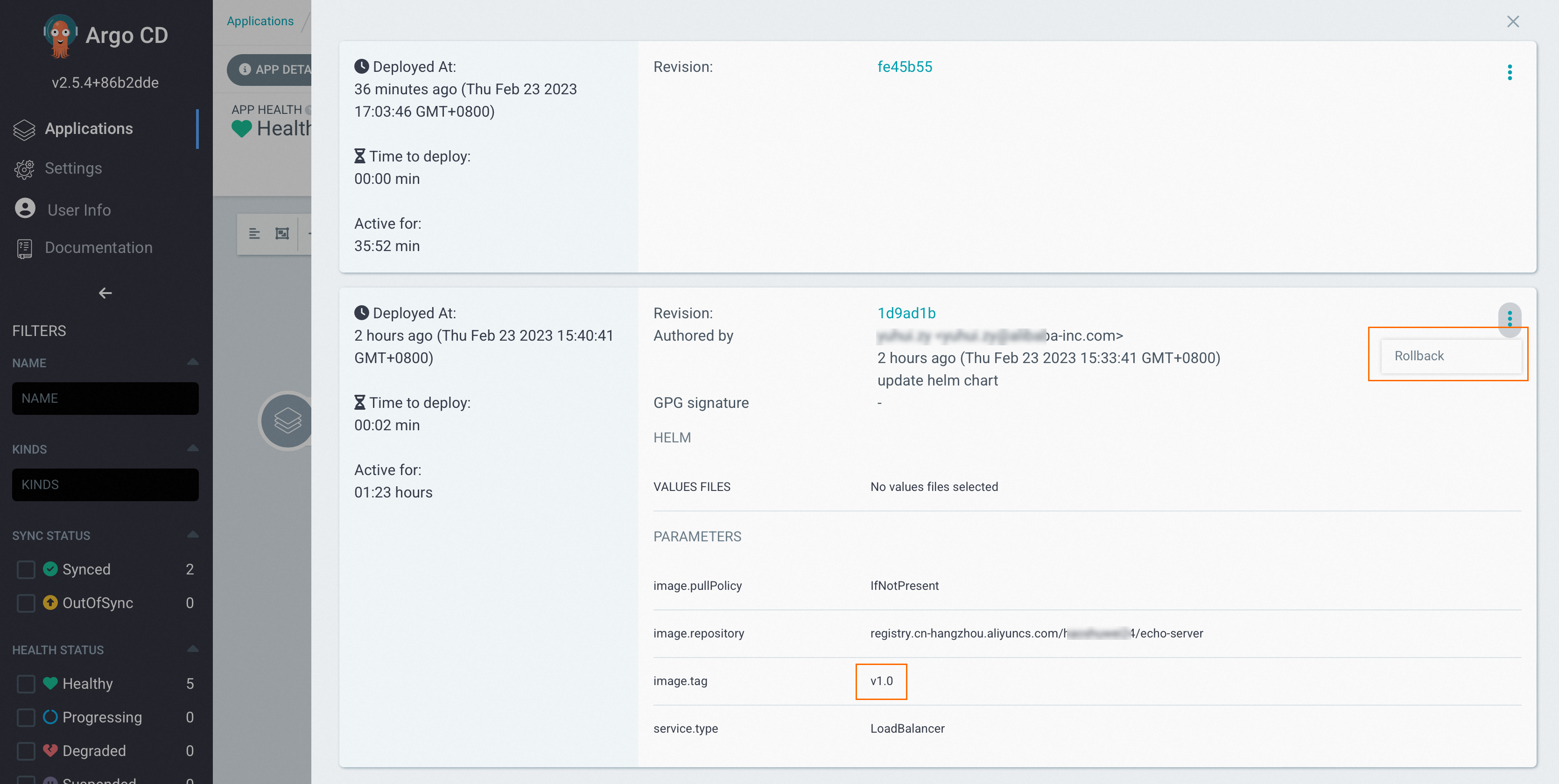This screenshot has height=784, width=1559.
Task: Open kebab menu for revision fe45b55
Action: [x=1510, y=73]
